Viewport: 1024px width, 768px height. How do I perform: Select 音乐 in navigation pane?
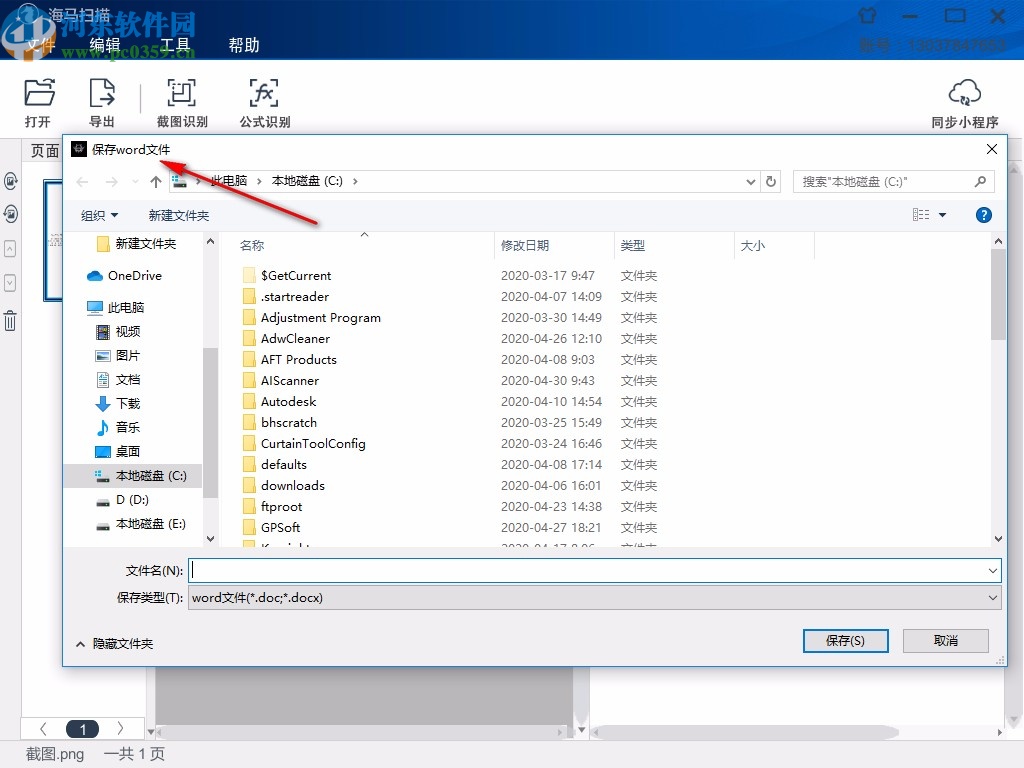118,427
